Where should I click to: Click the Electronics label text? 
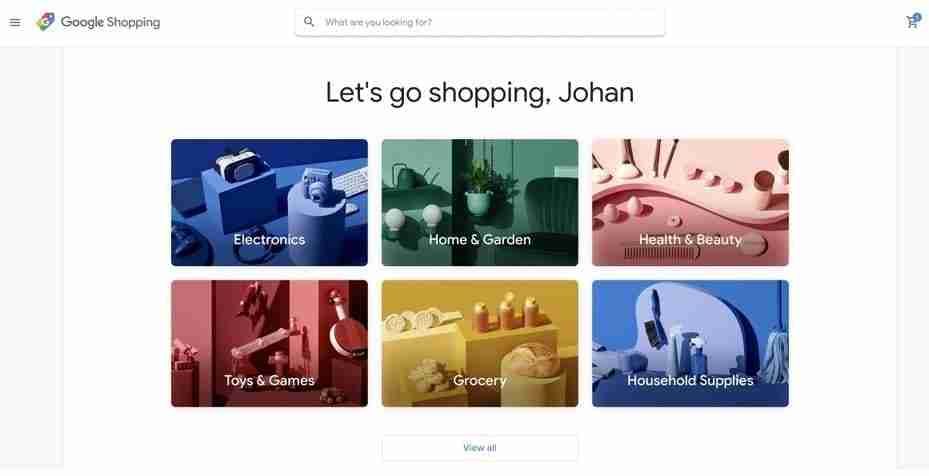tap(269, 239)
